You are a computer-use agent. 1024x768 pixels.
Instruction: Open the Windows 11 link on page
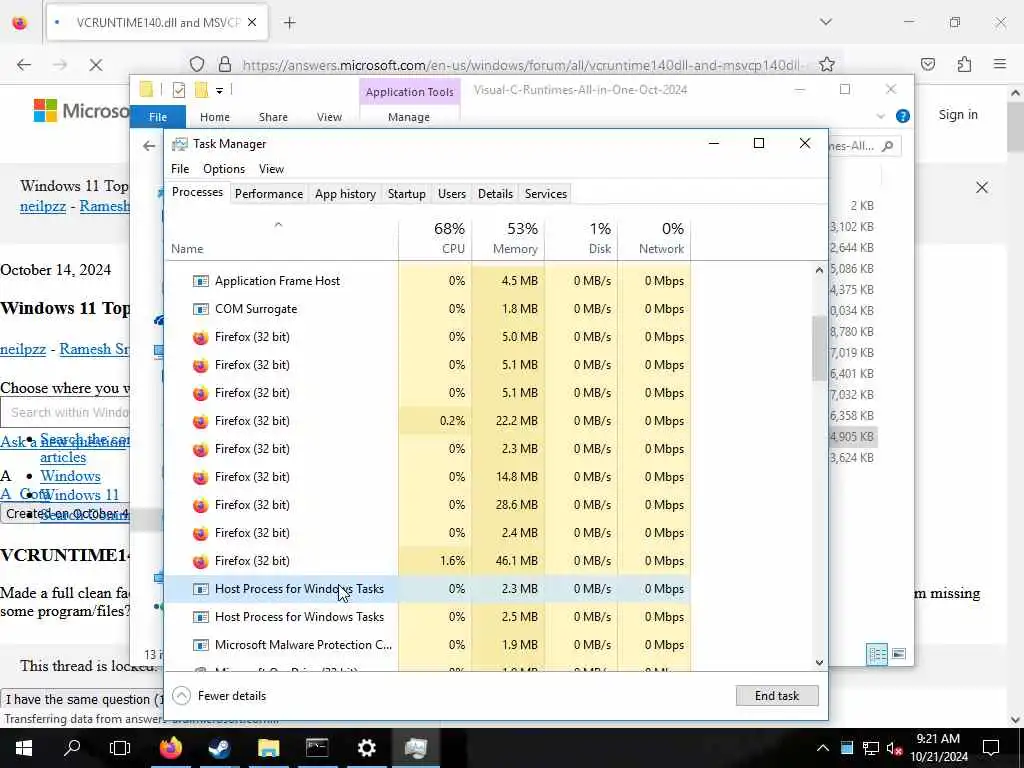80,495
